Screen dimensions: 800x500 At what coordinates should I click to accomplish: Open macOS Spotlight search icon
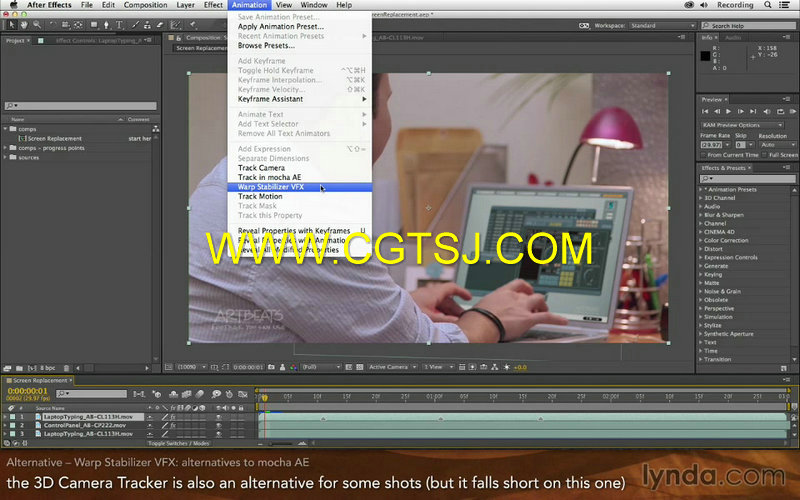[768, 5]
